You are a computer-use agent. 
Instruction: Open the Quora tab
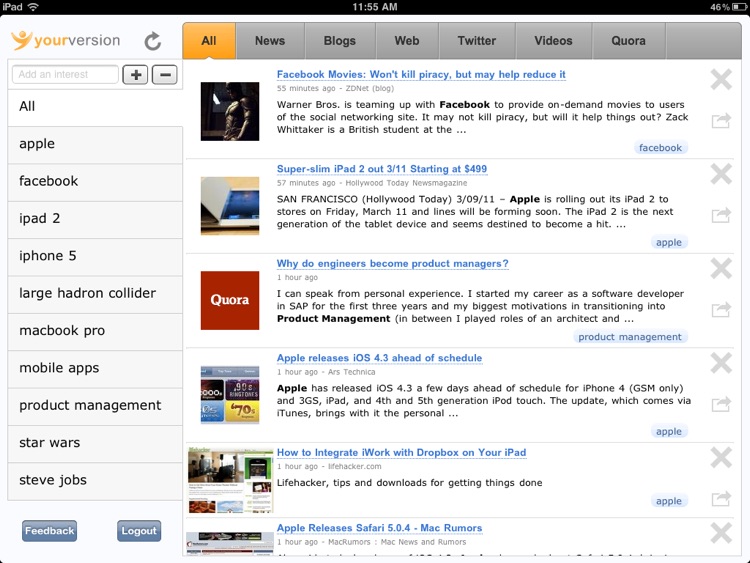point(629,41)
